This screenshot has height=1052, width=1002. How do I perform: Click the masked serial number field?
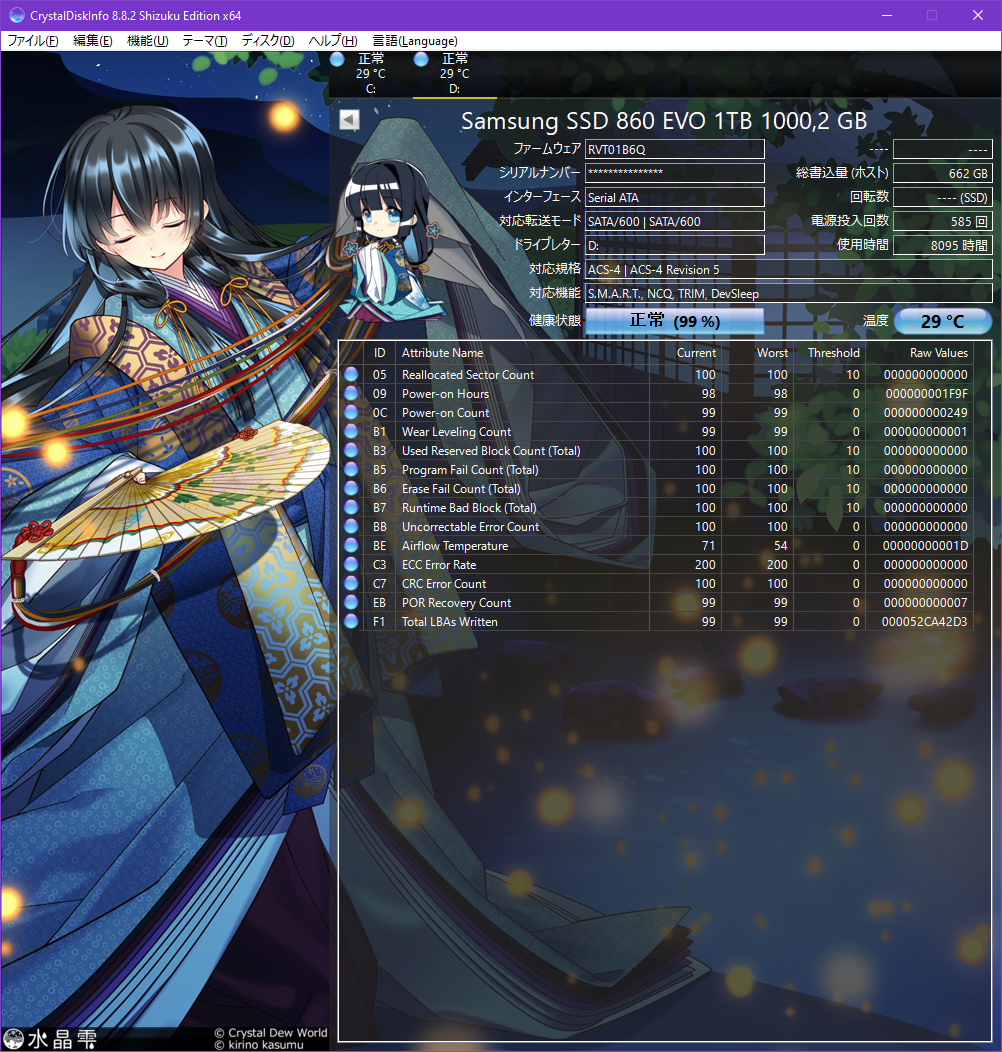coord(674,173)
